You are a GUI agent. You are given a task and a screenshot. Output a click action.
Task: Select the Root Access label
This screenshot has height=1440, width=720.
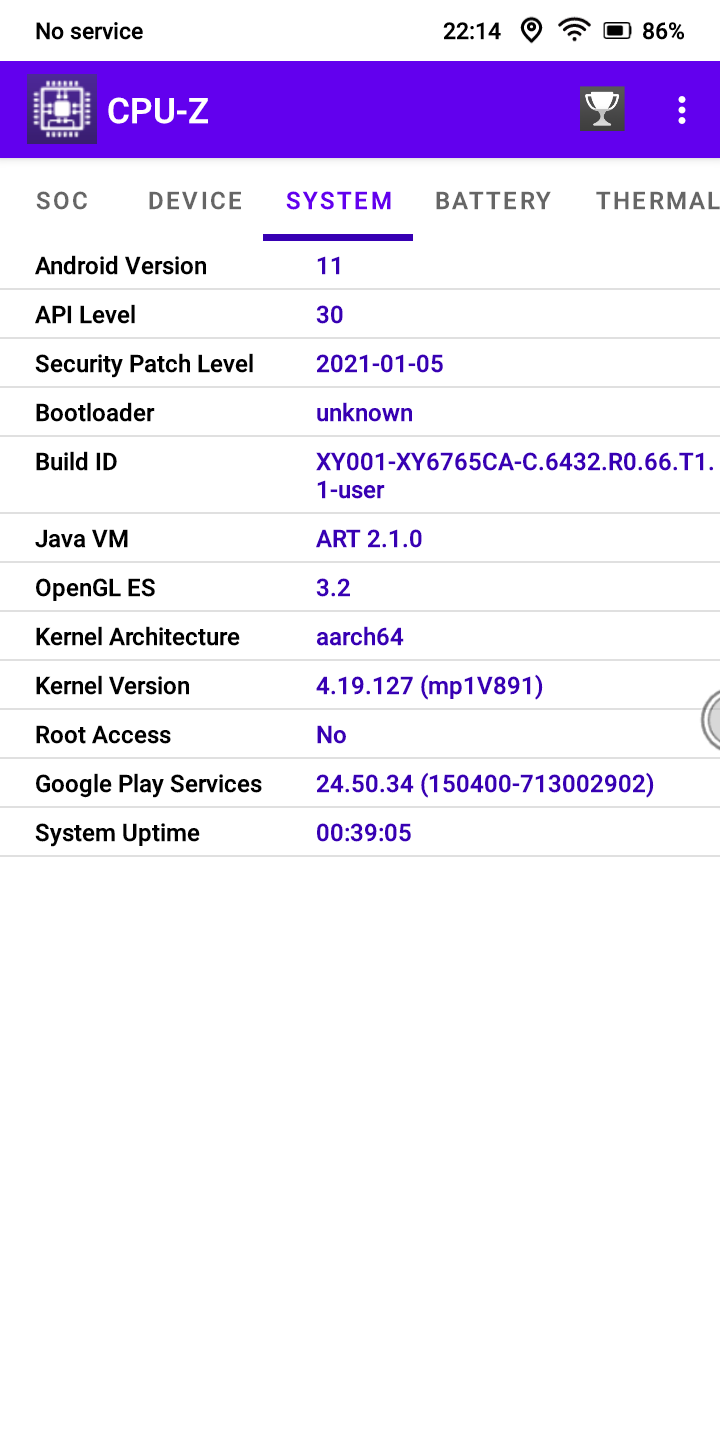(103, 735)
